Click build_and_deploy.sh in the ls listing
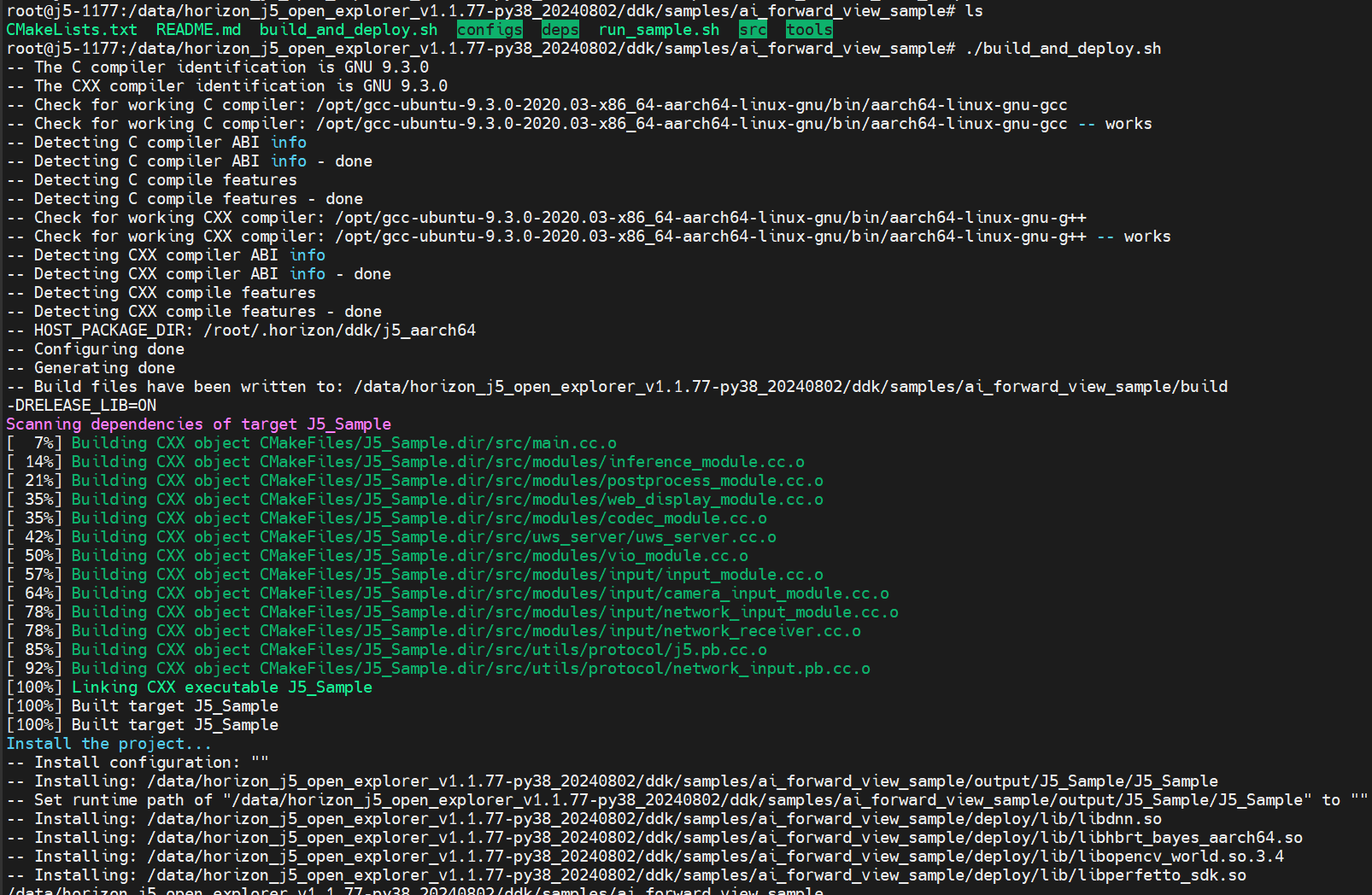Screen dimensions: 1372x895 pyautogui.click(x=349, y=30)
